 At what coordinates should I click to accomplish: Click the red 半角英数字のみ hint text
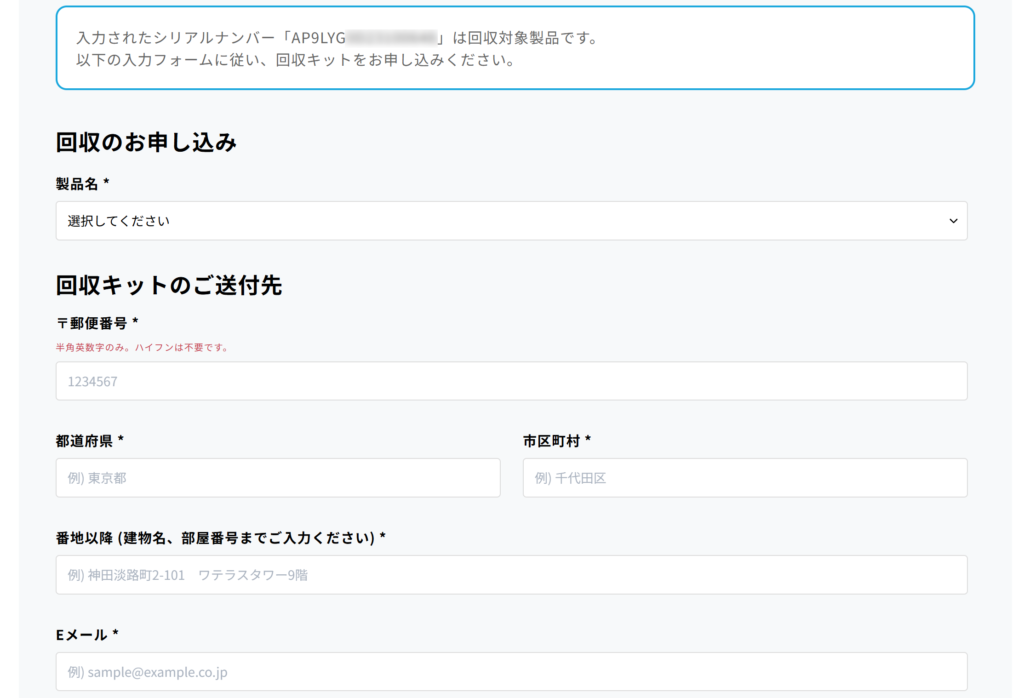[142, 348]
